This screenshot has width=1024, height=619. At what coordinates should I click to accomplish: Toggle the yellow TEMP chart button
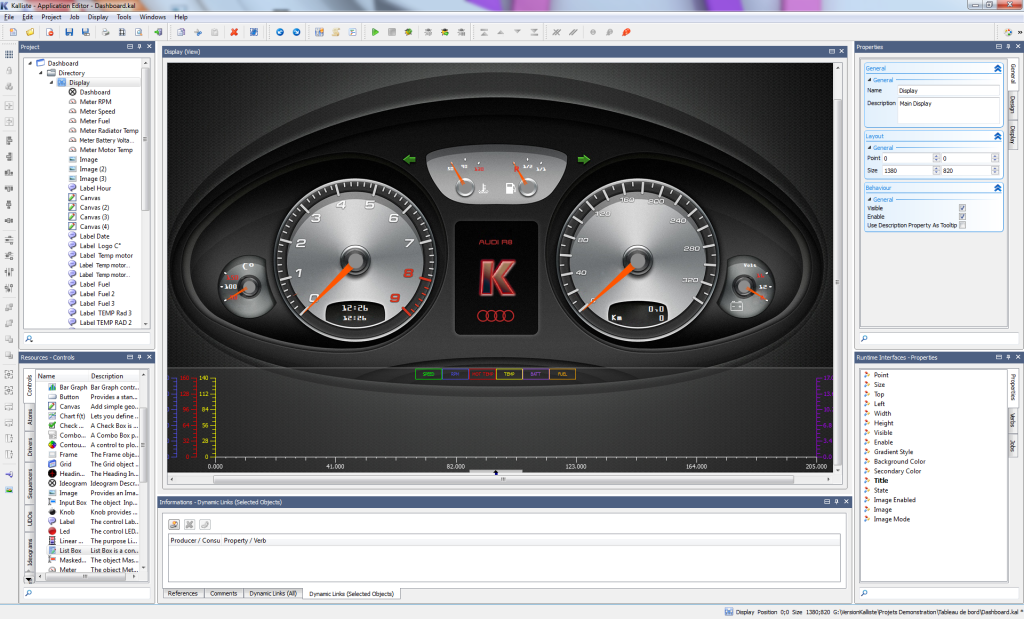pos(509,374)
